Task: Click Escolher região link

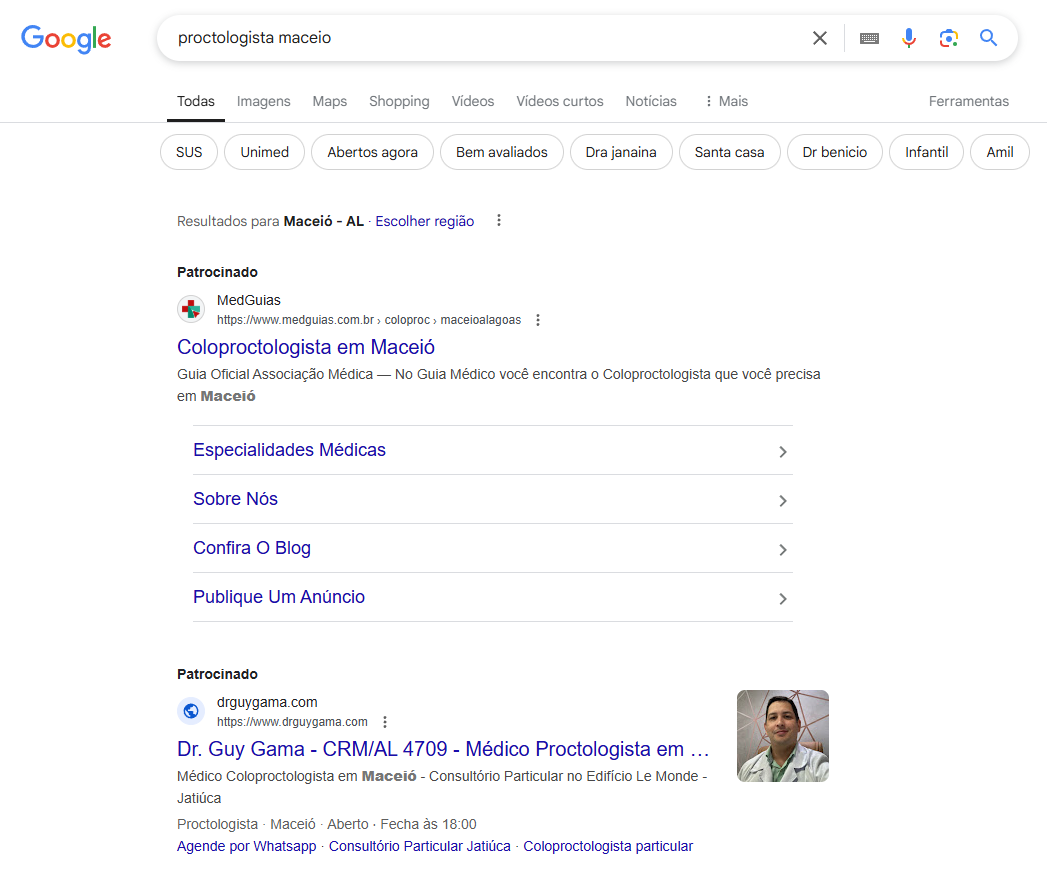Action: click(425, 221)
